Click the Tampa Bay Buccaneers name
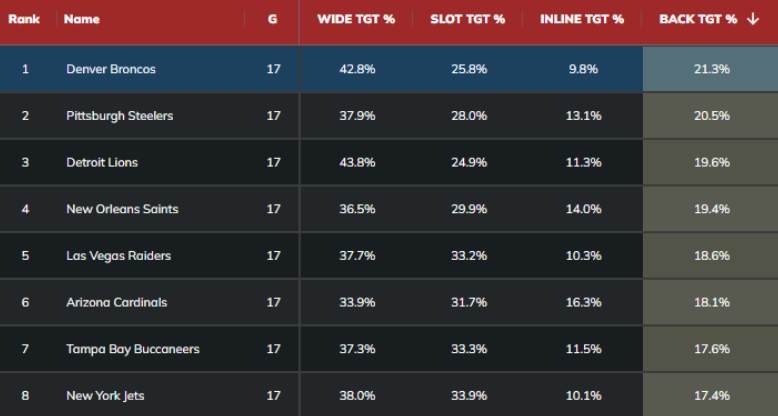Image resolution: width=778 pixels, height=416 pixels. [x=133, y=349]
